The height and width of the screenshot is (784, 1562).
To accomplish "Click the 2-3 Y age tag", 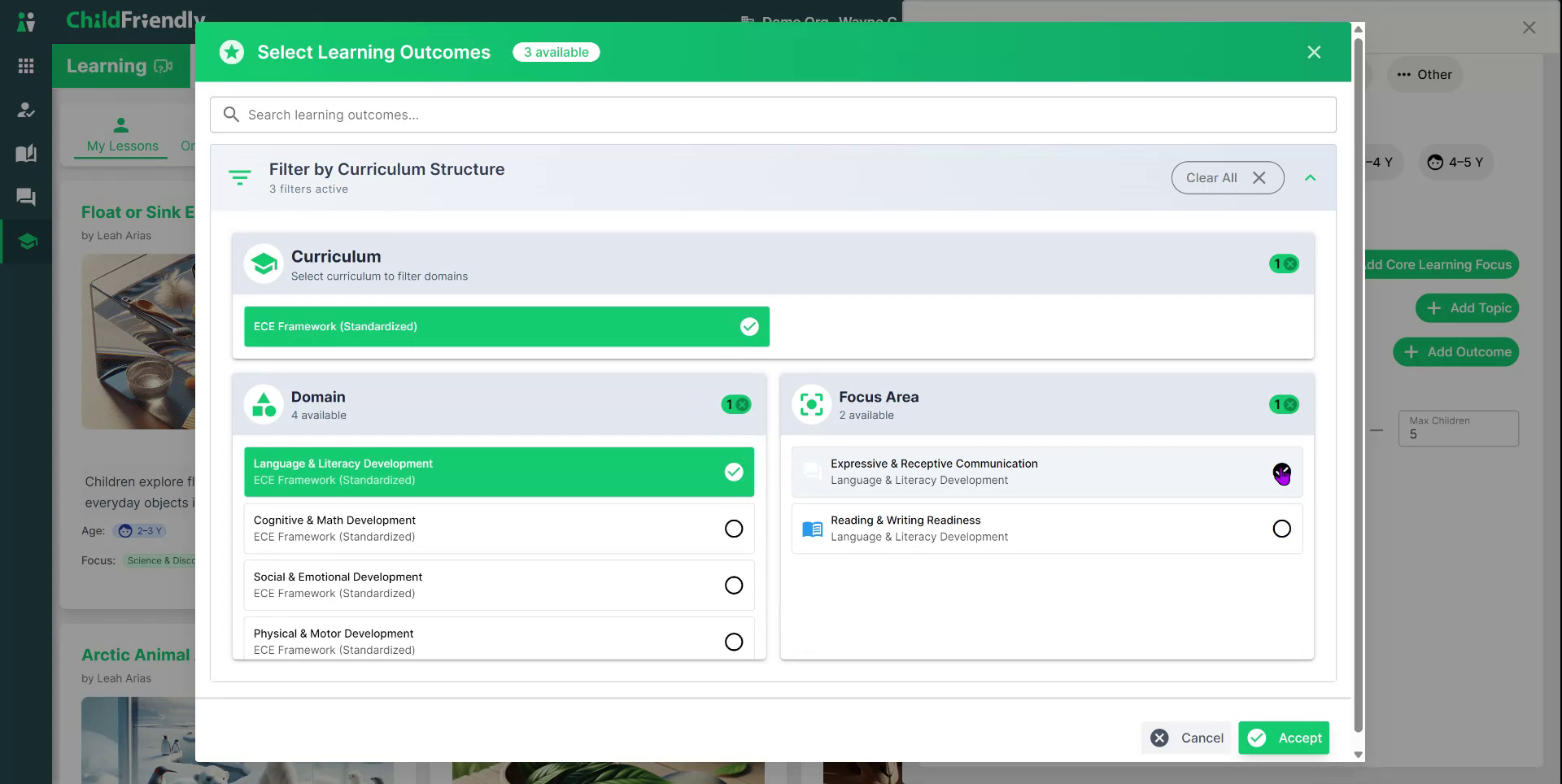I will (x=142, y=531).
